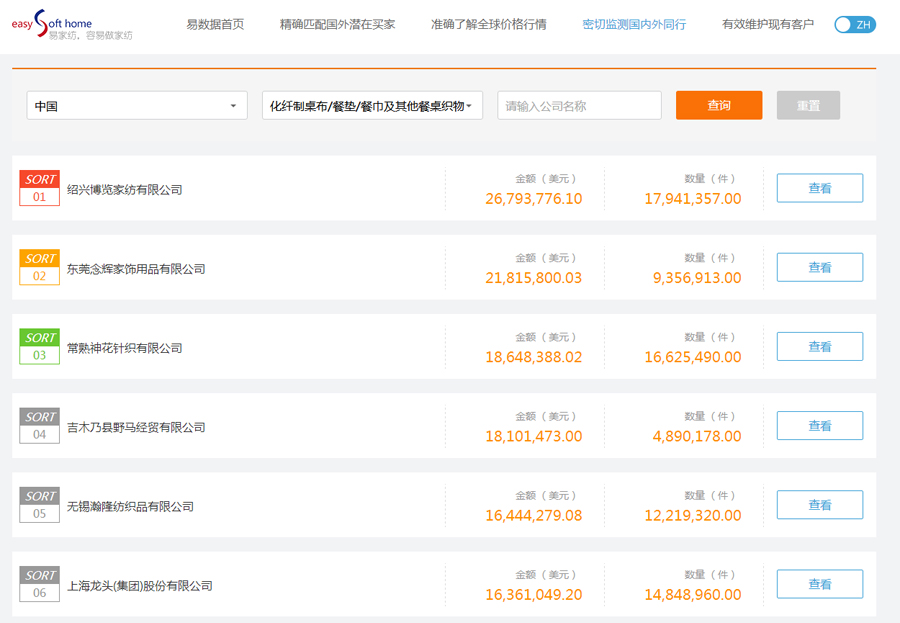Click the SORT 05 rank badge
900x623 pixels.
point(40,505)
